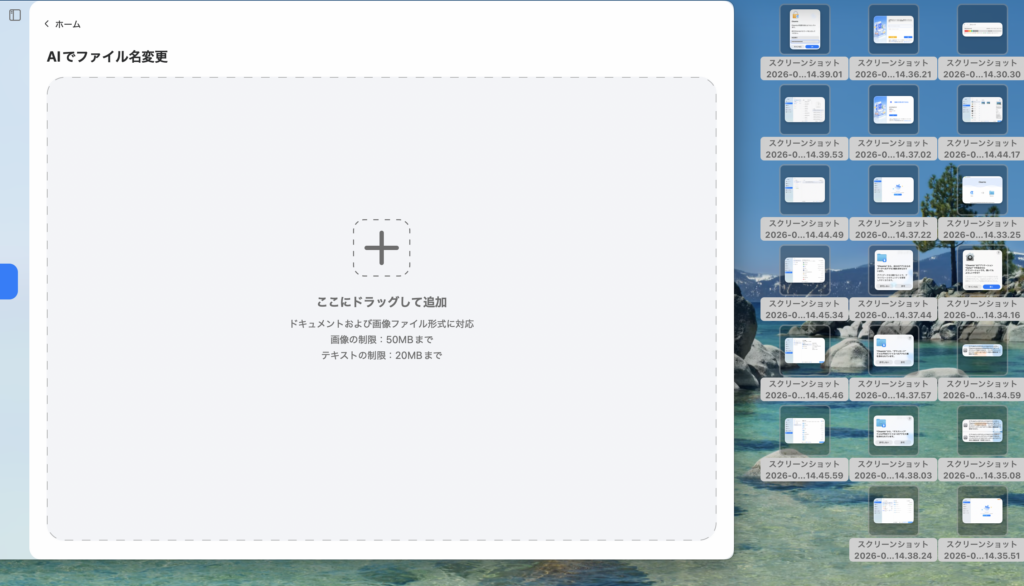Open the screenshot ending in 14.33.25
The image size is (1024, 586).
(981, 190)
